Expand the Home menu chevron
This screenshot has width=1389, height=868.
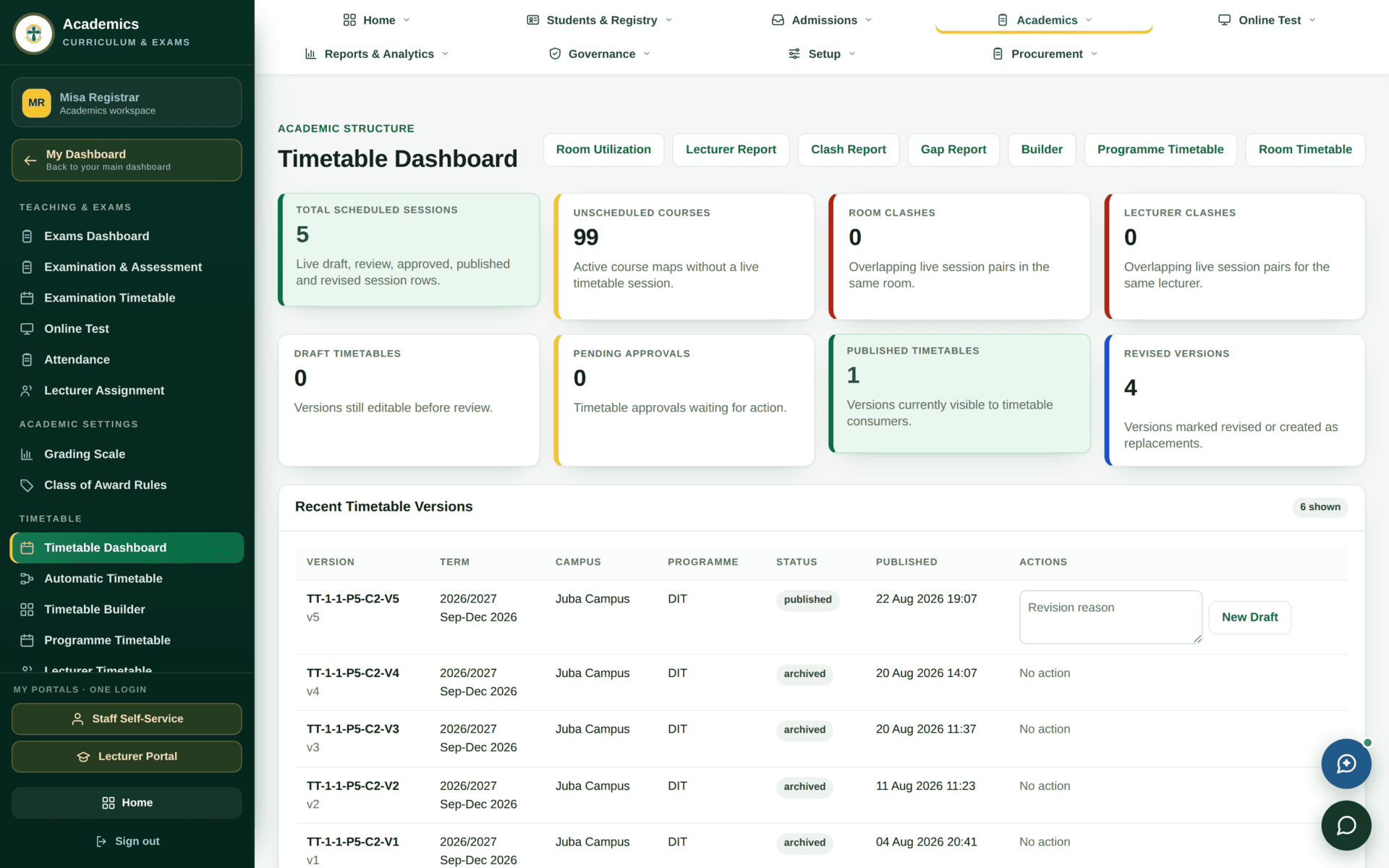coord(407,20)
